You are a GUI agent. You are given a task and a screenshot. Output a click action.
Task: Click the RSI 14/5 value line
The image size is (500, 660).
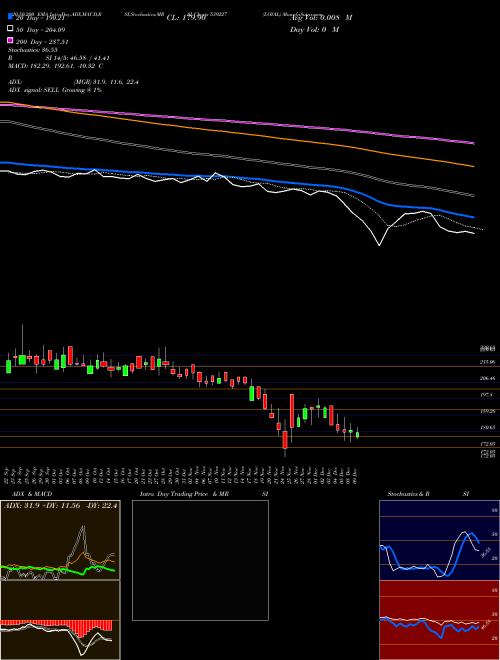click(59, 58)
